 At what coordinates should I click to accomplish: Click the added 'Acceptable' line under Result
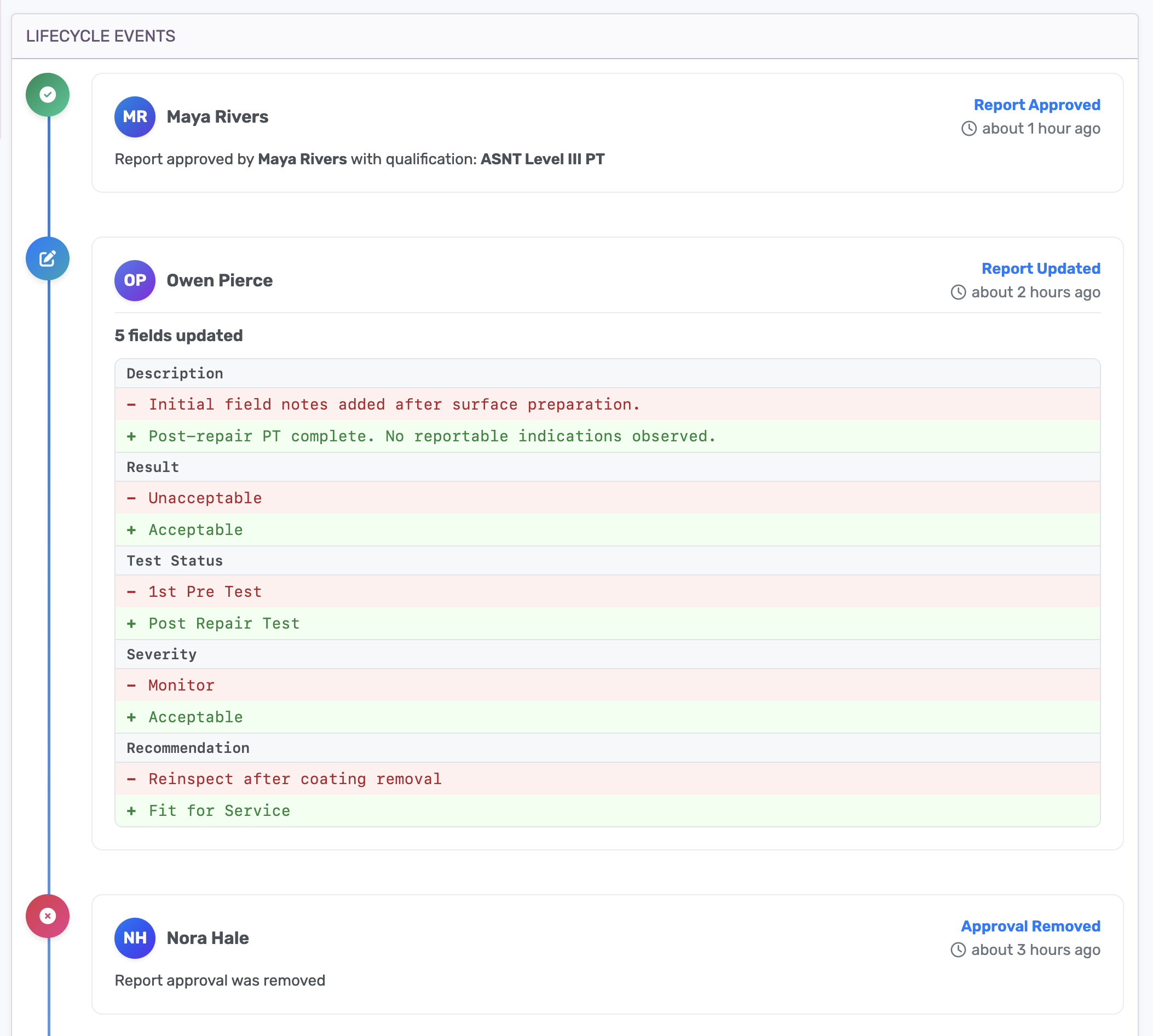(607, 530)
